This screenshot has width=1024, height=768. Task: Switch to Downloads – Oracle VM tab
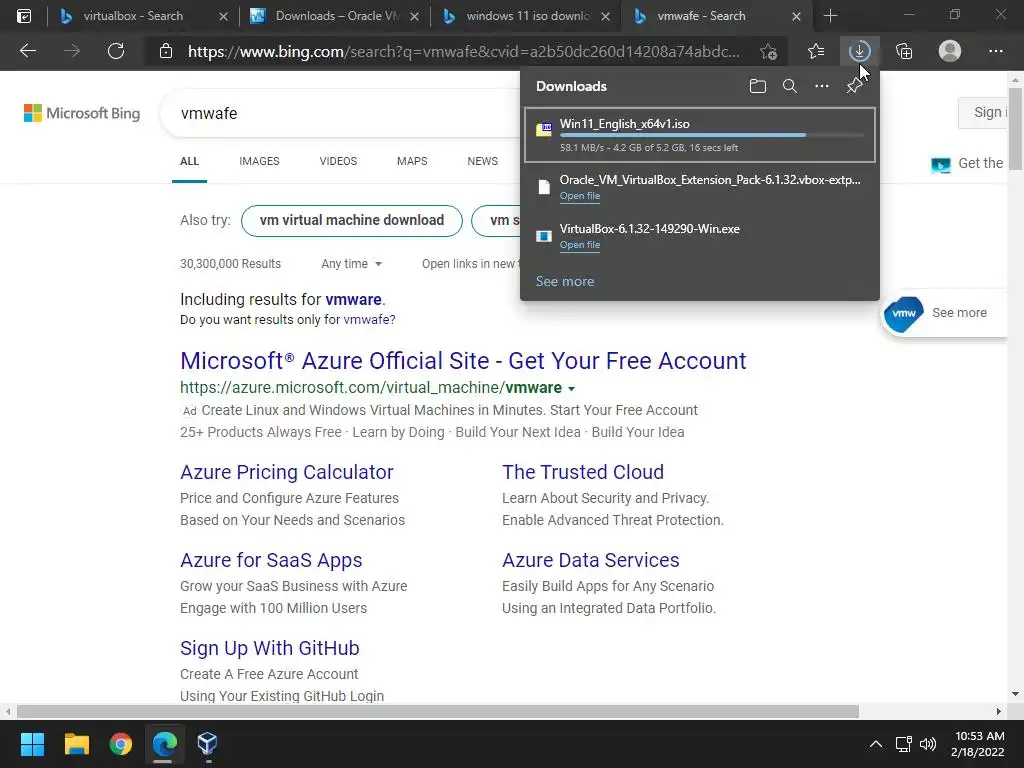(336, 16)
